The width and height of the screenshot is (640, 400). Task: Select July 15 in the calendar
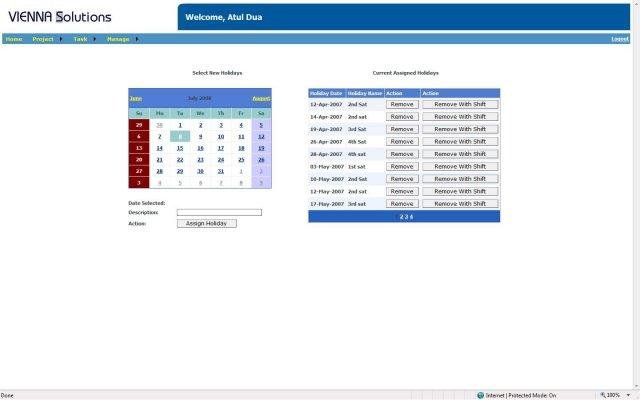pyautogui.click(x=180, y=148)
